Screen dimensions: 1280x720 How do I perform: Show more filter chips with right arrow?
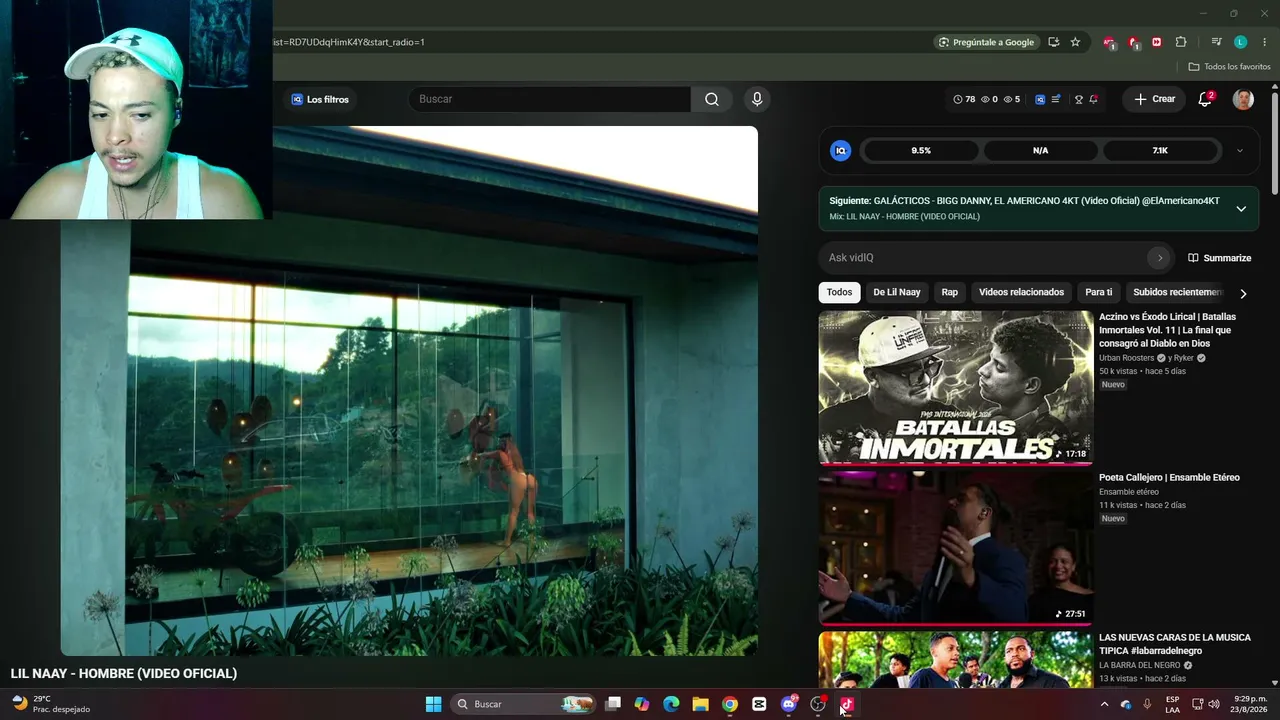[1243, 293]
